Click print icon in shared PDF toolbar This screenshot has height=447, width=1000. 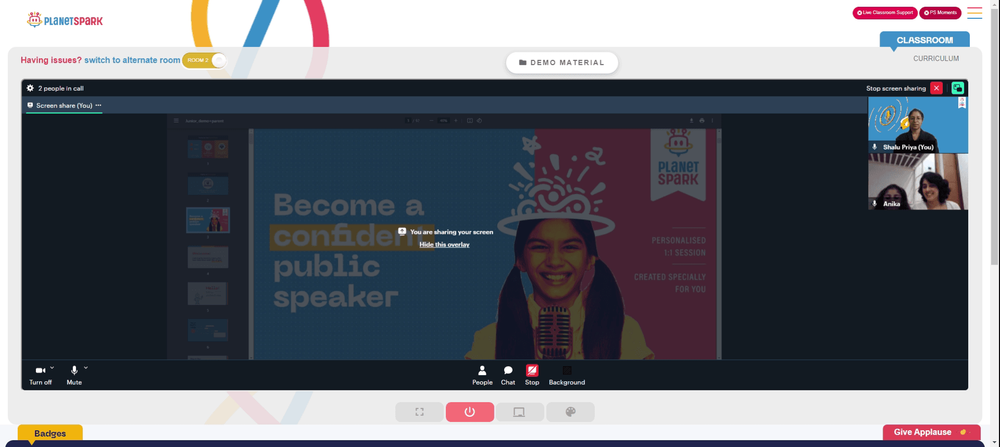(x=702, y=120)
